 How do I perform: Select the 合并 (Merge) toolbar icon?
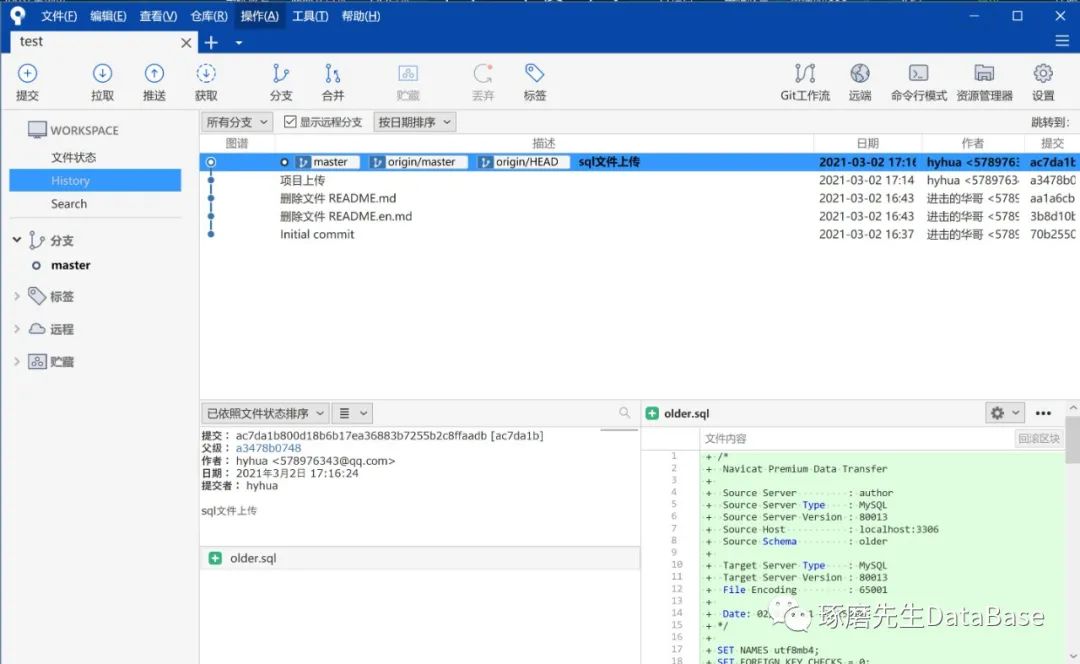pyautogui.click(x=333, y=80)
